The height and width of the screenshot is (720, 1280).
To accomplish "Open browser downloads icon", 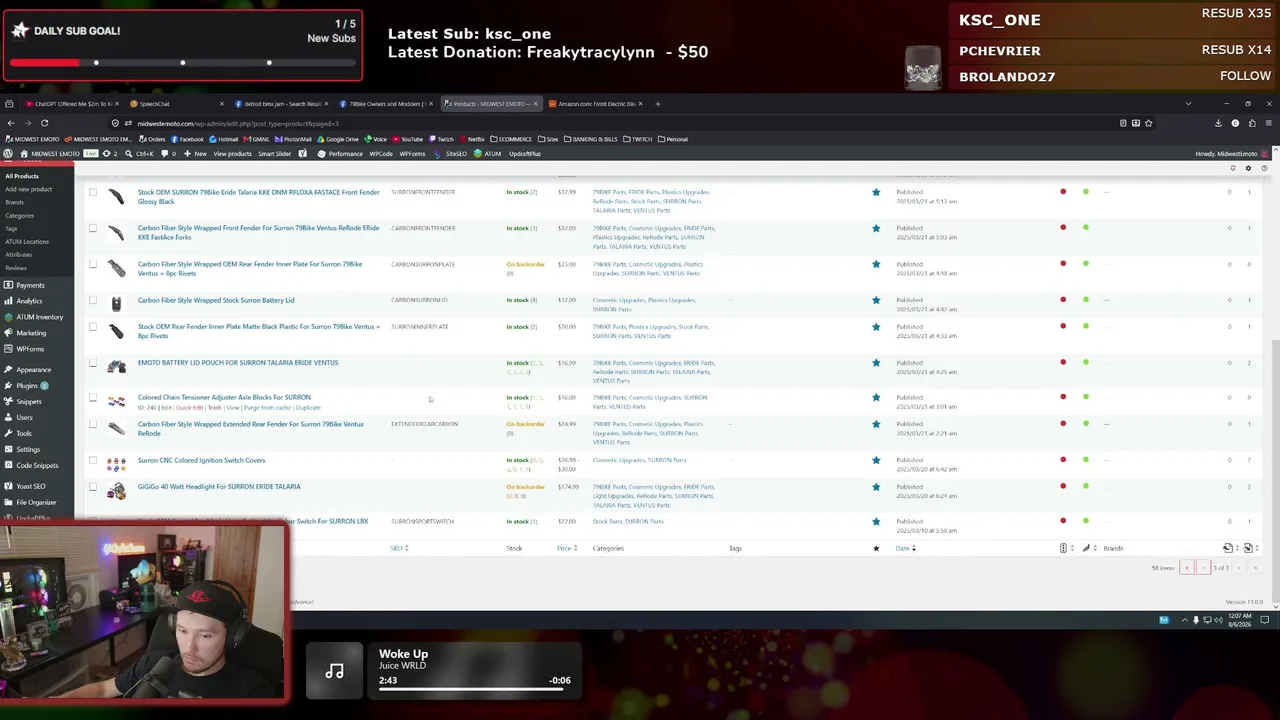I will click(1218, 123).
